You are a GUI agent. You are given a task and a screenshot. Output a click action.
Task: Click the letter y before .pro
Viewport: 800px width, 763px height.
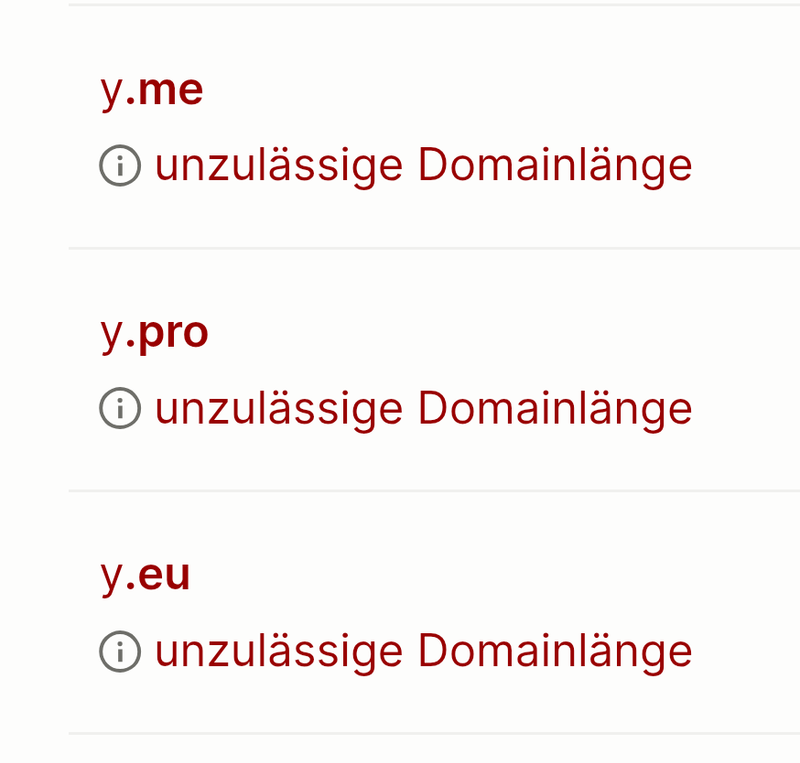pyautogui.click(x=111, y=335)
